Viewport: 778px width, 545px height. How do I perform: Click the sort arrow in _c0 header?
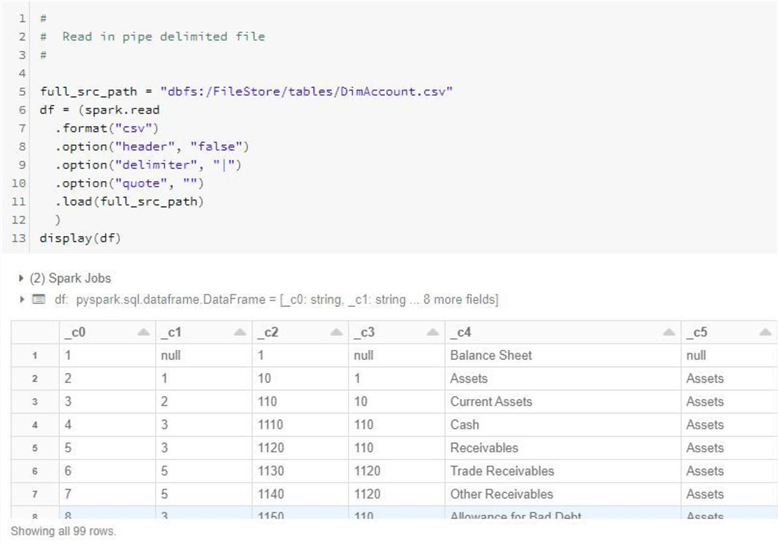(x=142, y=333)
